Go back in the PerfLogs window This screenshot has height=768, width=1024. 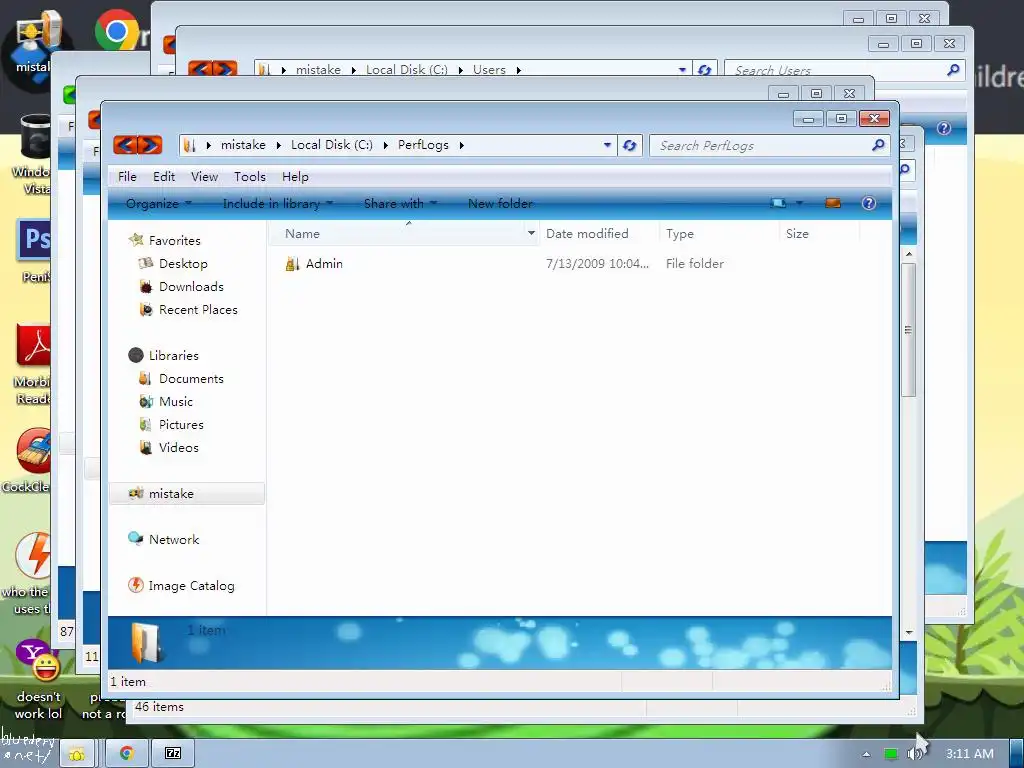[x=125, y=144]
